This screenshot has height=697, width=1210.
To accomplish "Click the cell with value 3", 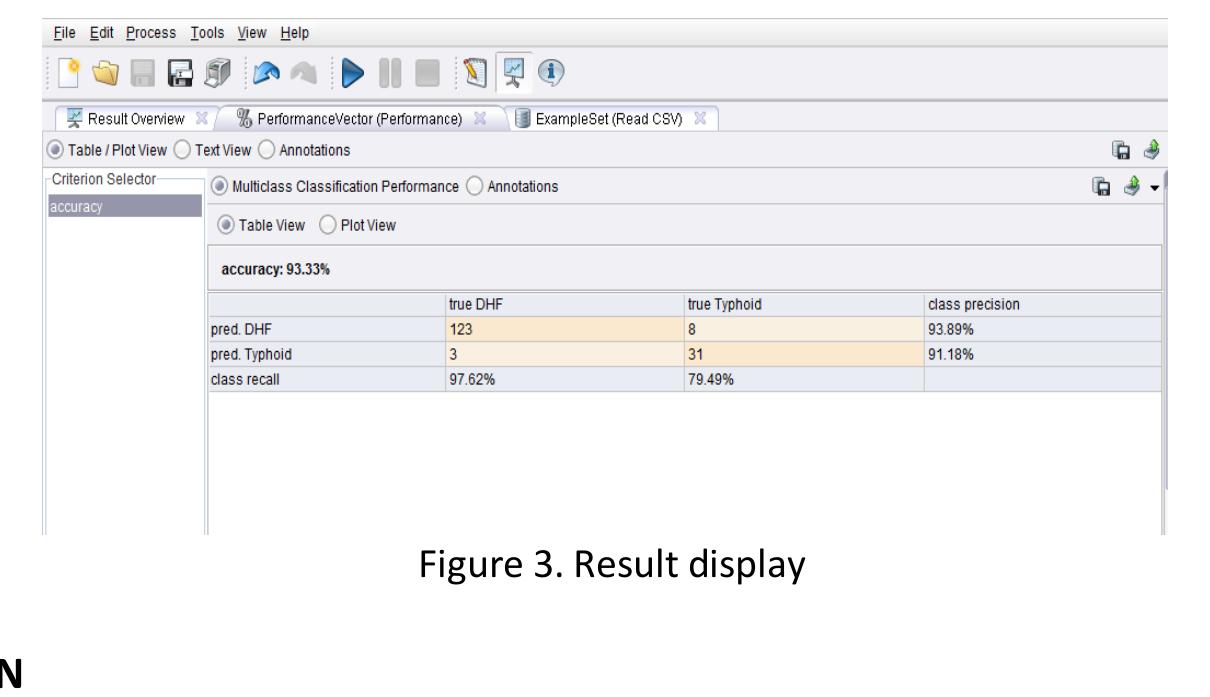I will [x=565, y=354].
